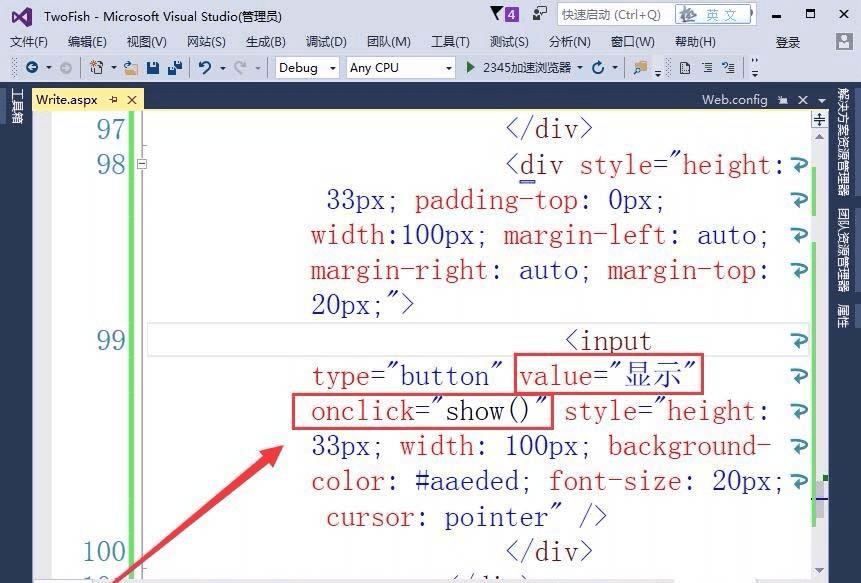Expand the New Project dropdown arrow
861x583 pixels.
114,68
